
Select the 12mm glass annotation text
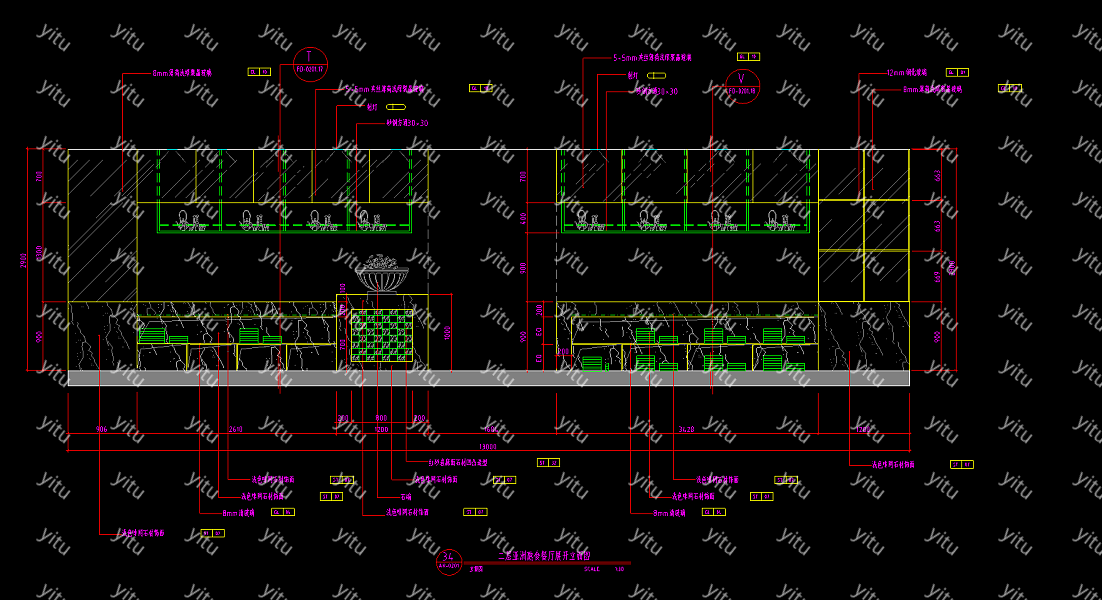(x=908, y=73)
